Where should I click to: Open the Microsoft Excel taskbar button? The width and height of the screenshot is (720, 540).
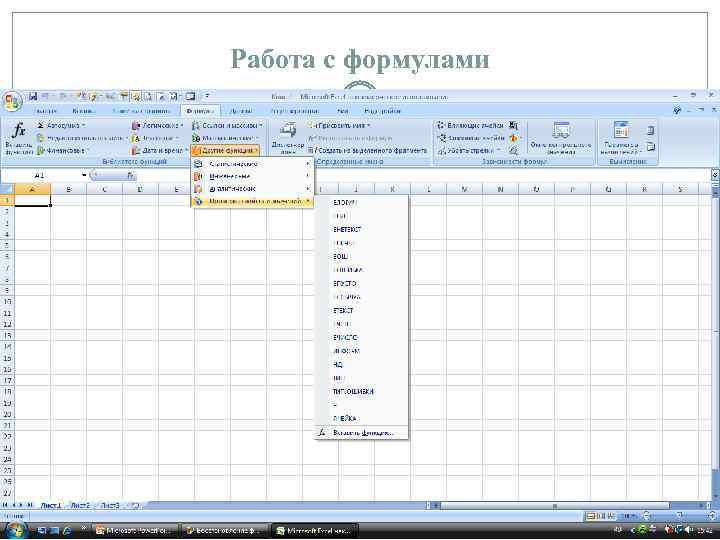[x=315, y=530]
